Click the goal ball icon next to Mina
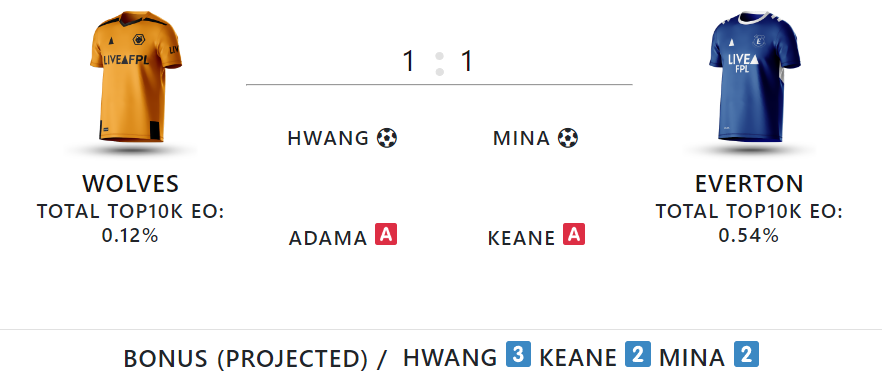 click(568, 138)
